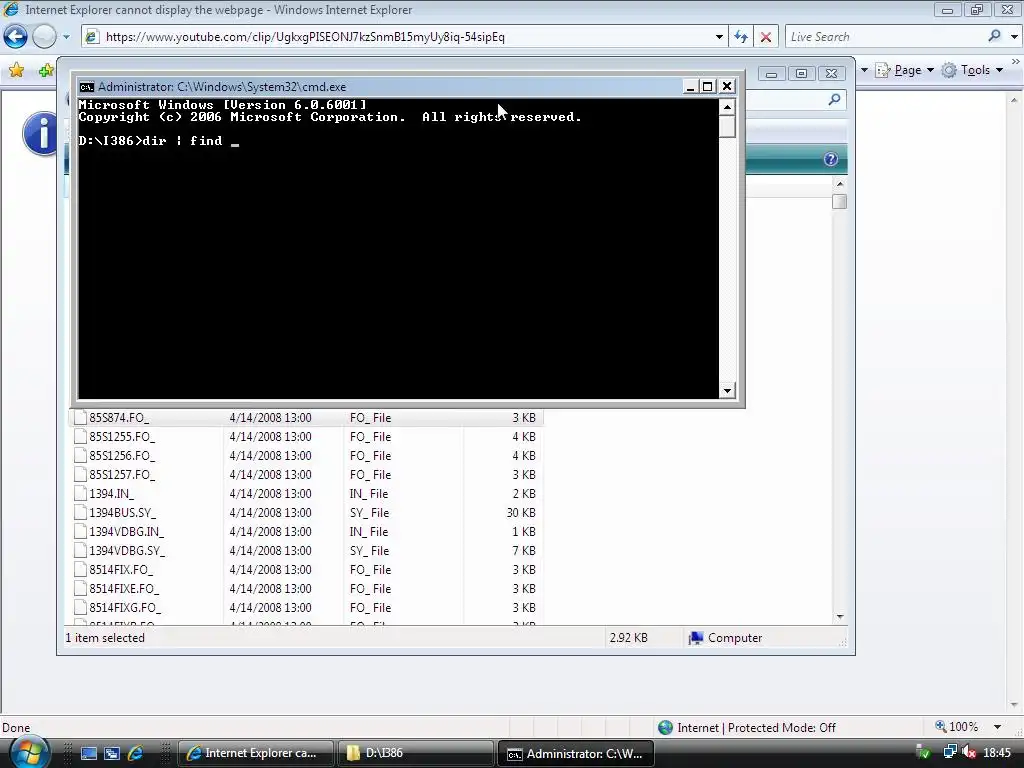1024x768 pixels.
Task: Expand the toolbar overflow chevron
Action: (1016, 61)
